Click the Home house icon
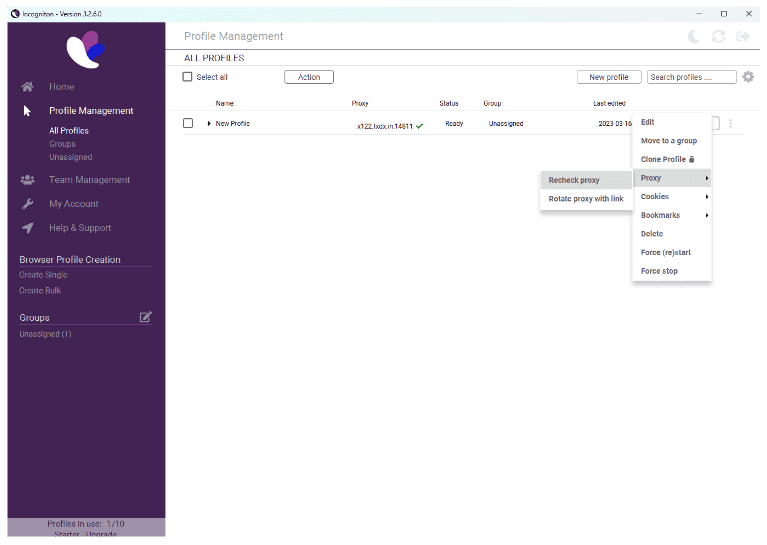 28,87
